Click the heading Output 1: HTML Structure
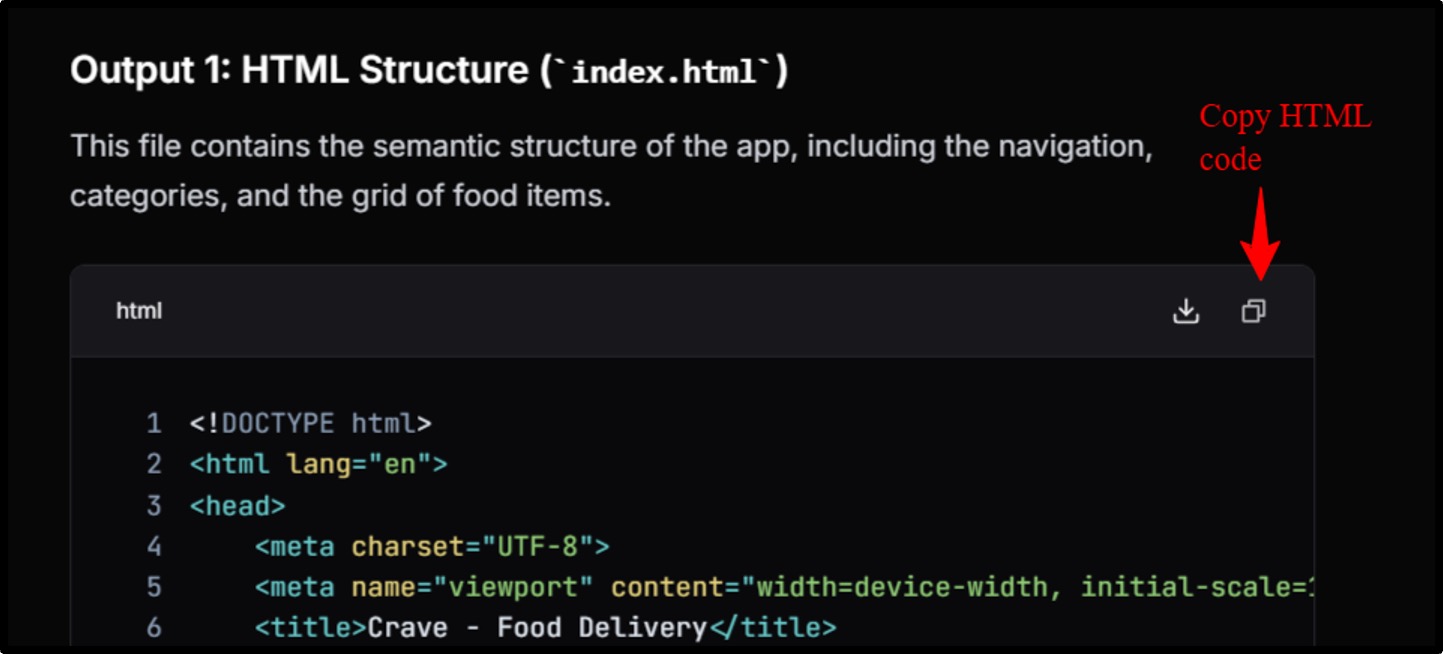Screen dimensions: 1444x654 (300, 68)
